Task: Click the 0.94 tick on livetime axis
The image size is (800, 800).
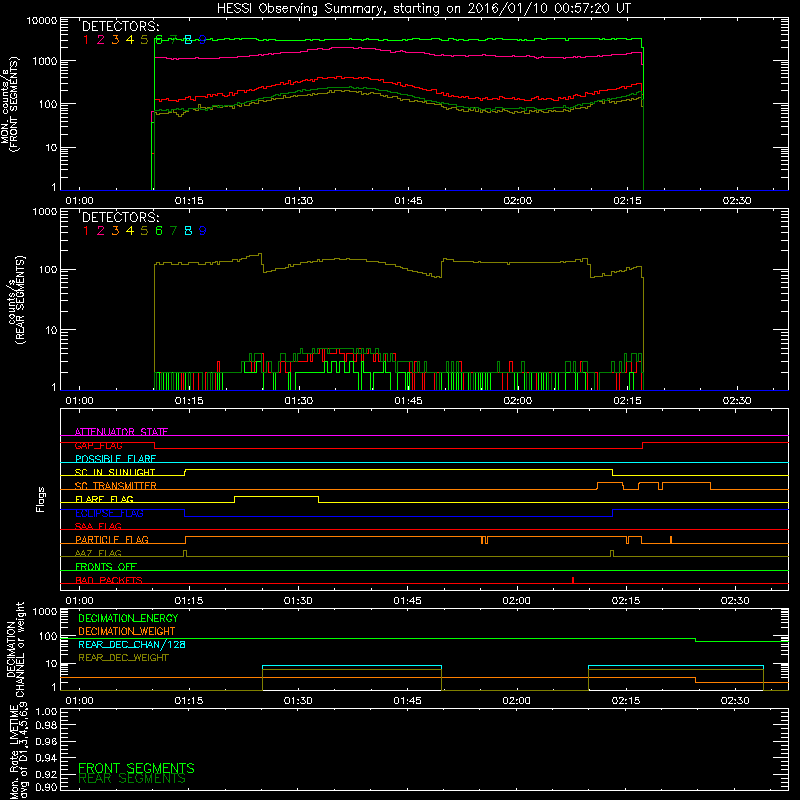Action: 46,758
